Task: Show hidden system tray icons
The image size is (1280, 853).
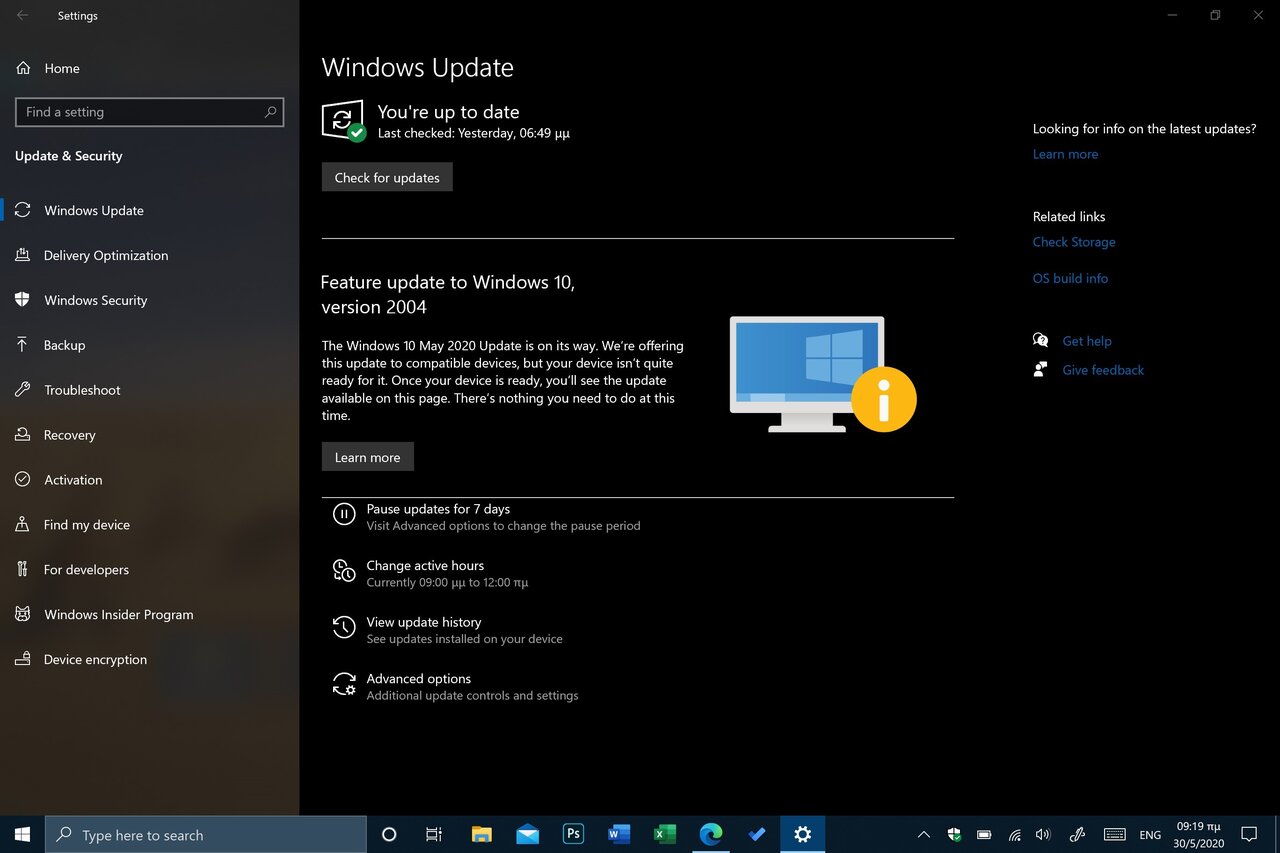Action: click(x=924, y=834)
